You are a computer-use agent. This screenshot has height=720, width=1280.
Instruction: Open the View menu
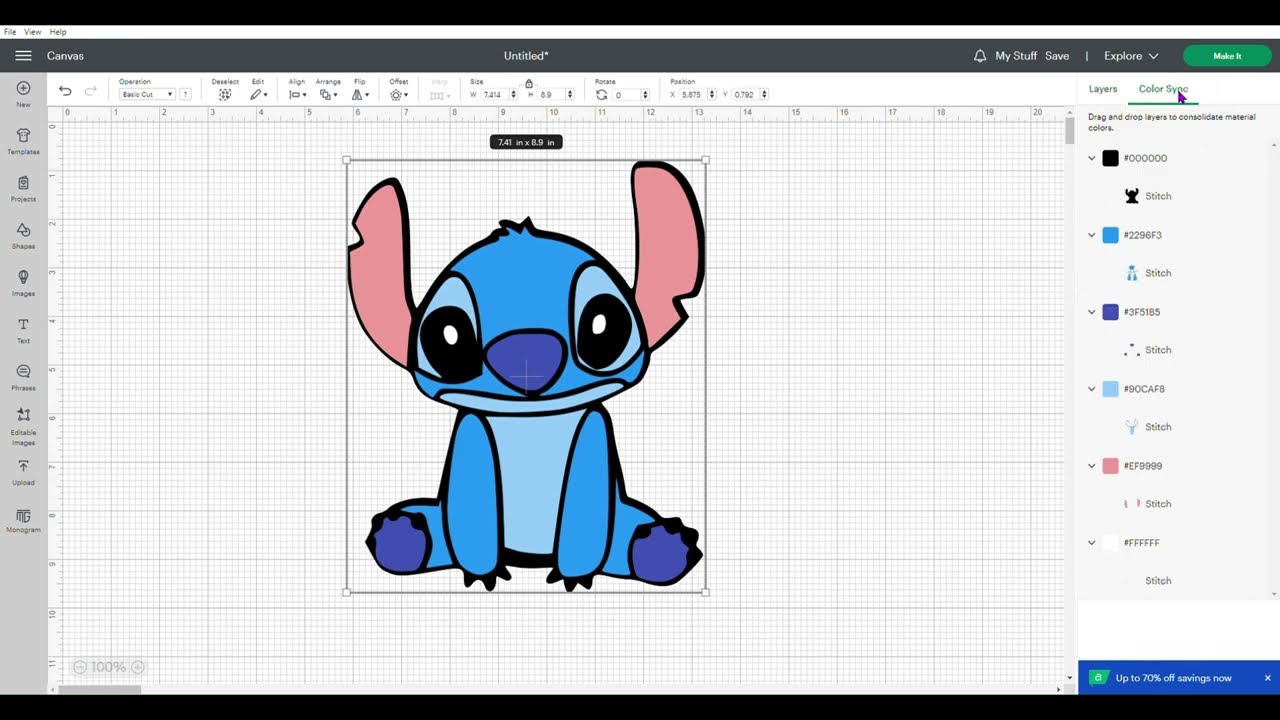click(33, 32)
